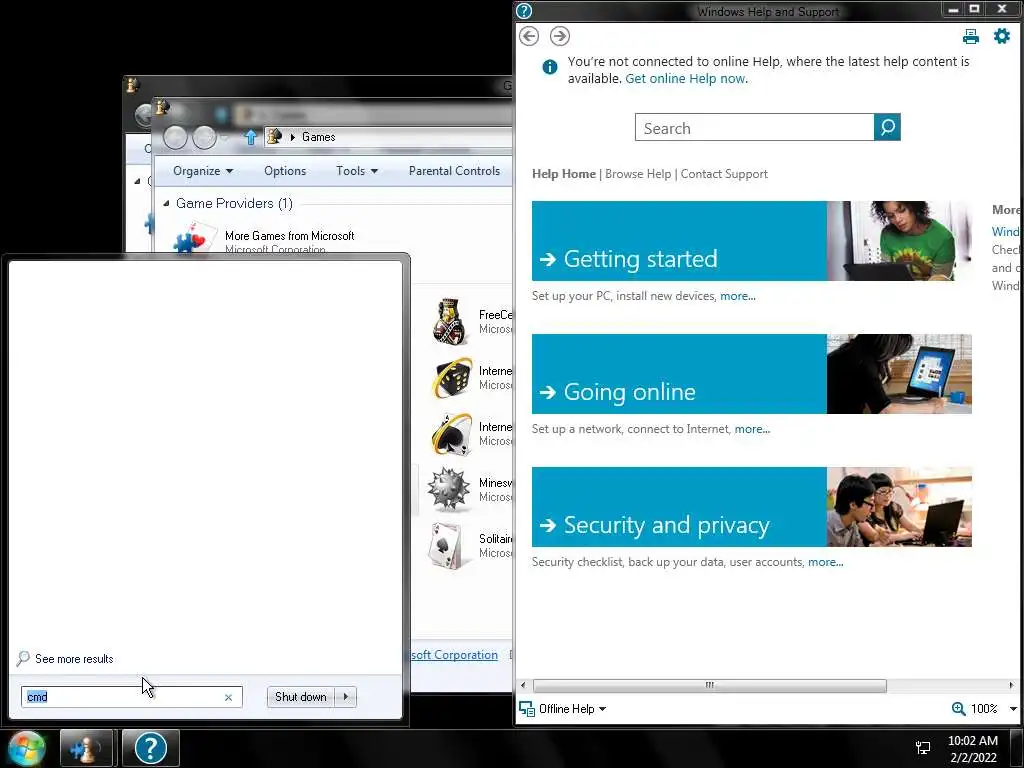Click Microsoft Corporation link in details pane
Viewport: 1024px width, 768px height.
pos(454,655)
